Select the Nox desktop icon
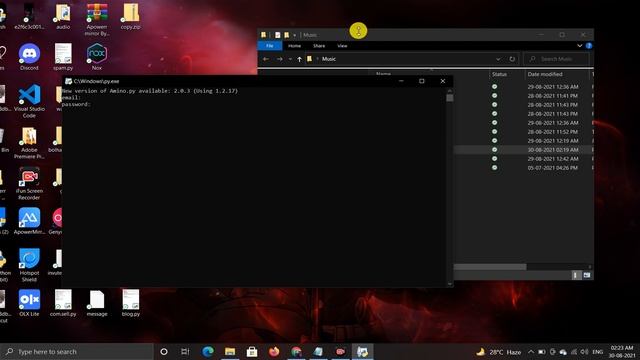 [97, 57]
